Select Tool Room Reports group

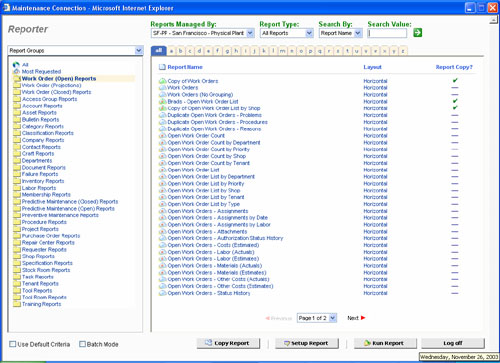(44, 297)
